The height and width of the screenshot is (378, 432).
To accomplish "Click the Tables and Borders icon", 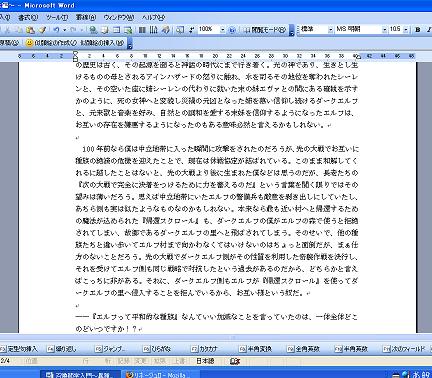I will click(x=105, y=30).
